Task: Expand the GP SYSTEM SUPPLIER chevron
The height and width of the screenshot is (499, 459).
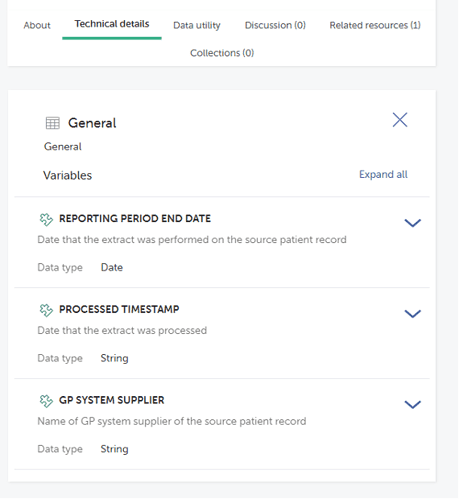Action: (x=413, y=404)
